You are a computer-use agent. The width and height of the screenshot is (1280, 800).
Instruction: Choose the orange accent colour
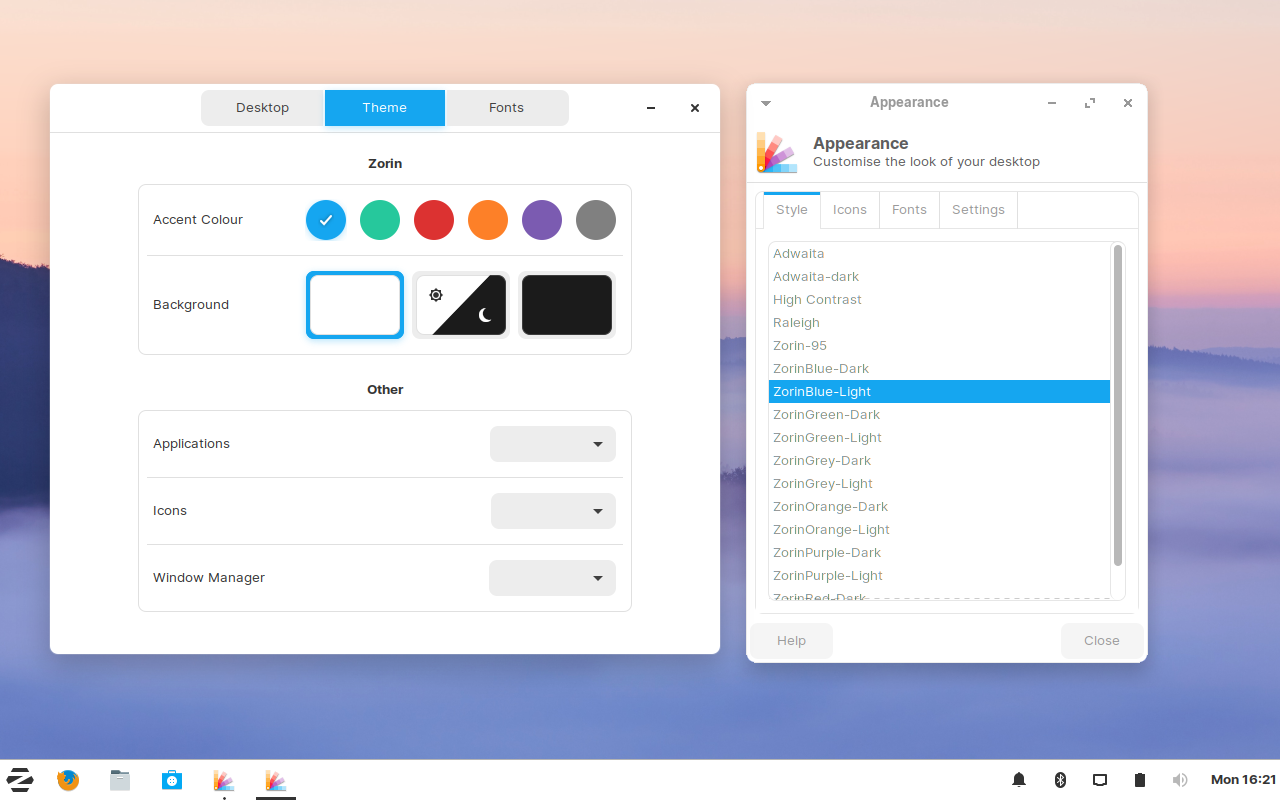488,220
